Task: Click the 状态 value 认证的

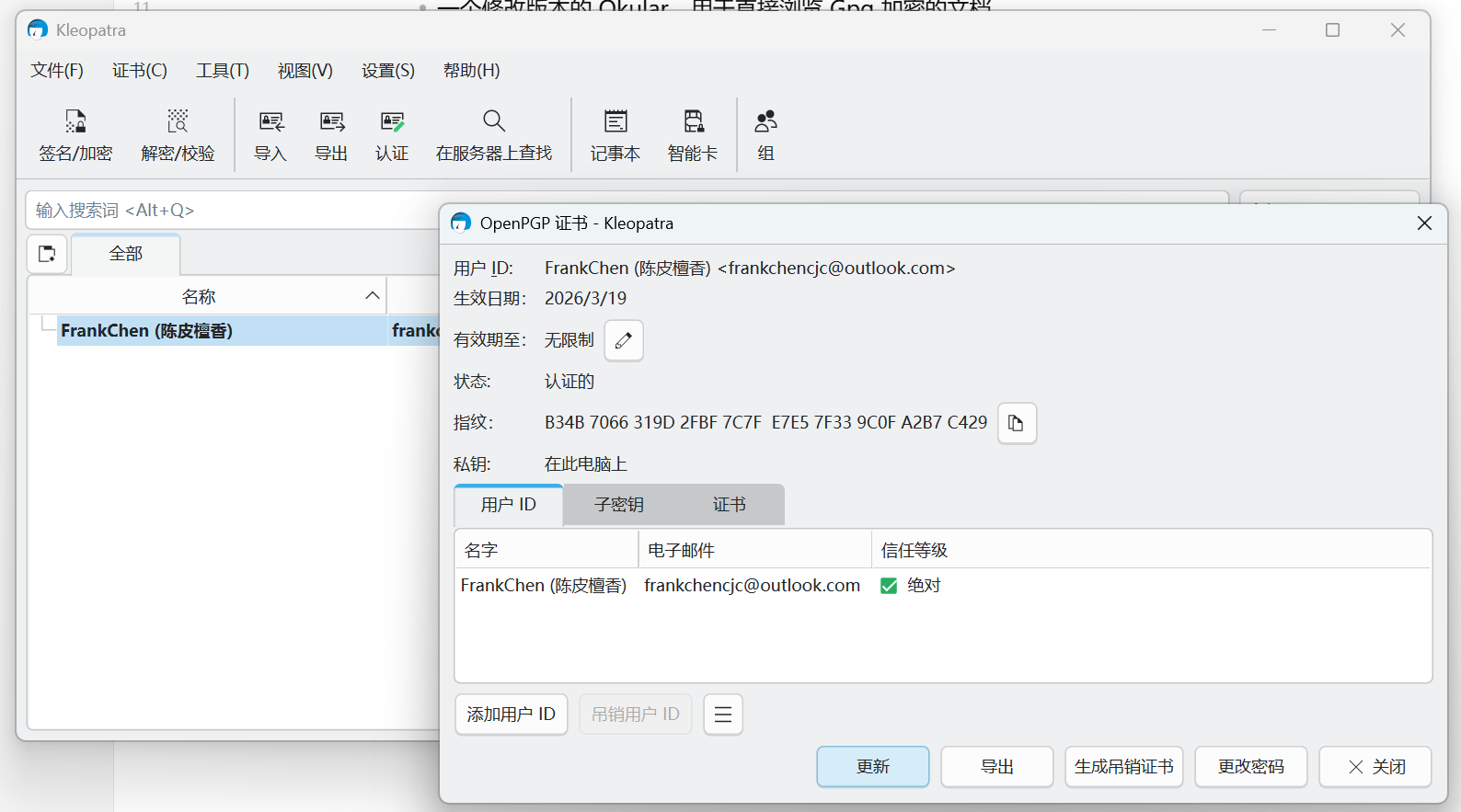Action: 569,382
